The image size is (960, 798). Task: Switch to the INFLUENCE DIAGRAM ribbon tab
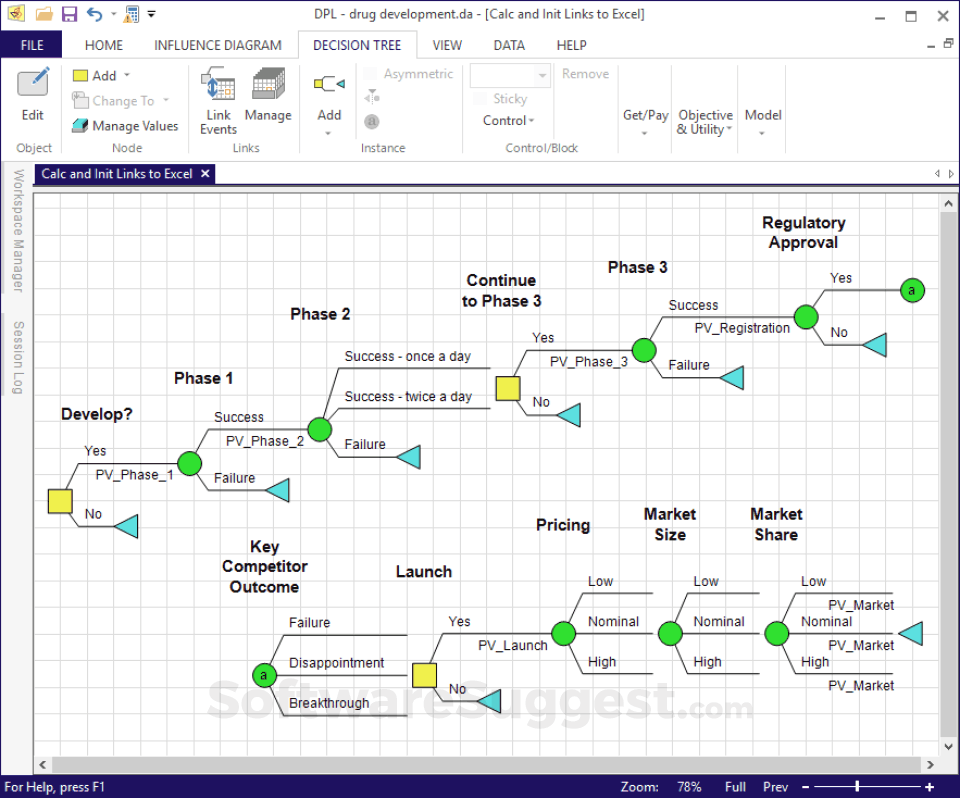tap(217, 45)
